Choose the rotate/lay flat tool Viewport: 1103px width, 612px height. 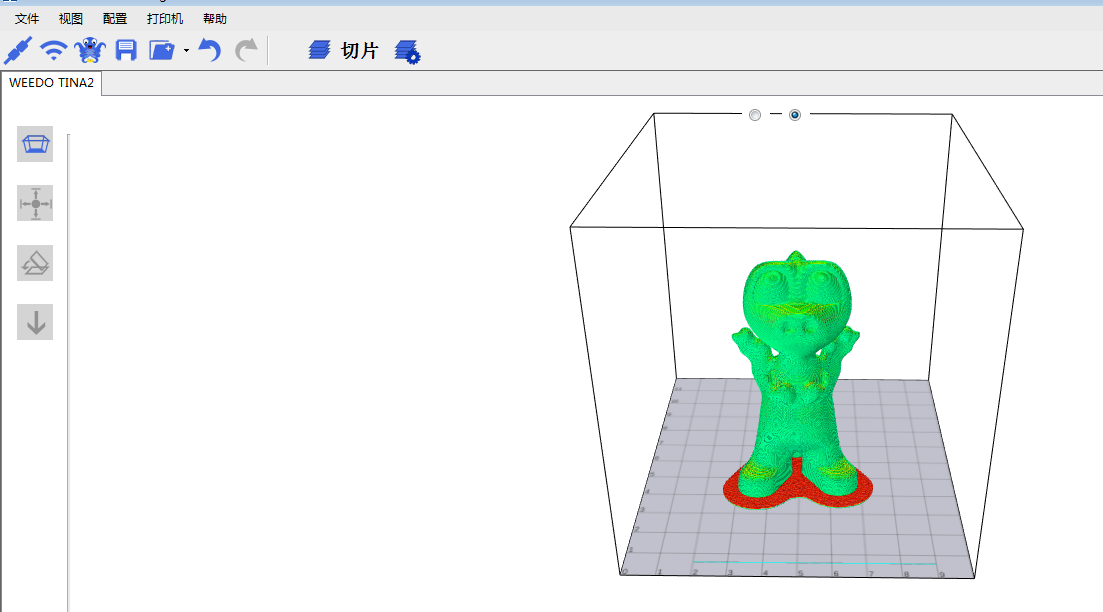click(x=35, y=263)
